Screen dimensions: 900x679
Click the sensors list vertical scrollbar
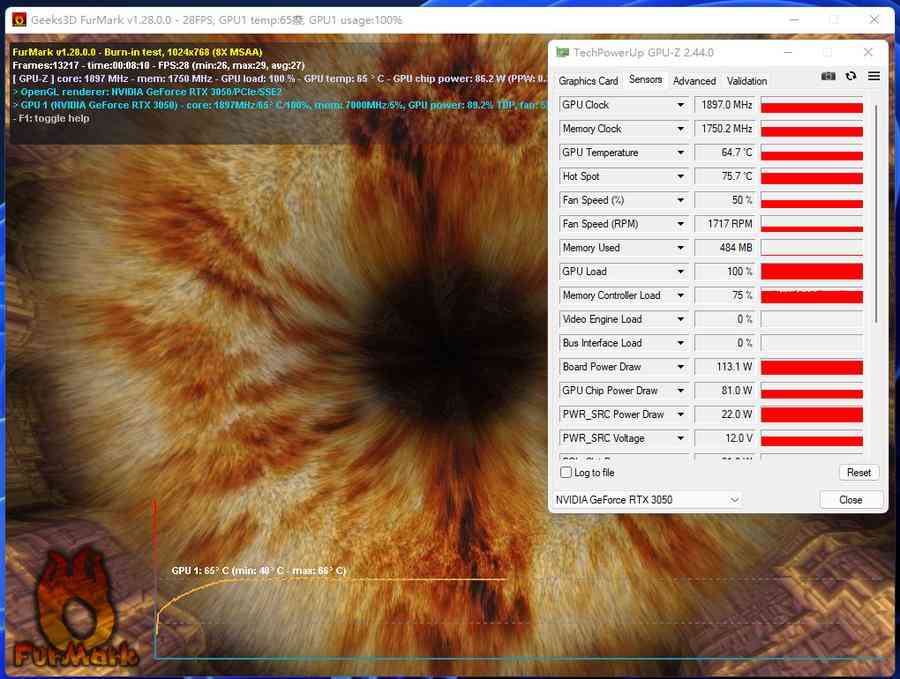coord(876,210)
